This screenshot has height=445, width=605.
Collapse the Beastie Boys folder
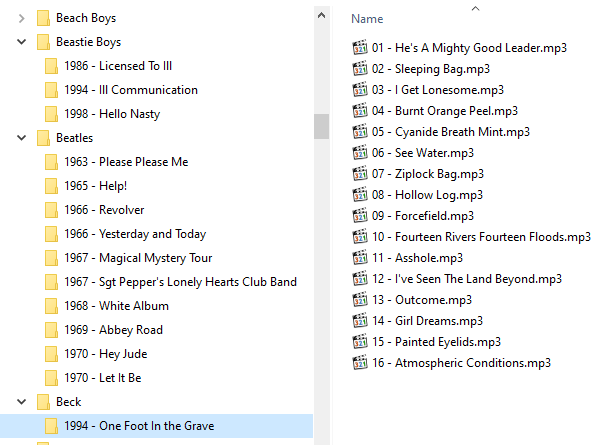pos(22,42)
